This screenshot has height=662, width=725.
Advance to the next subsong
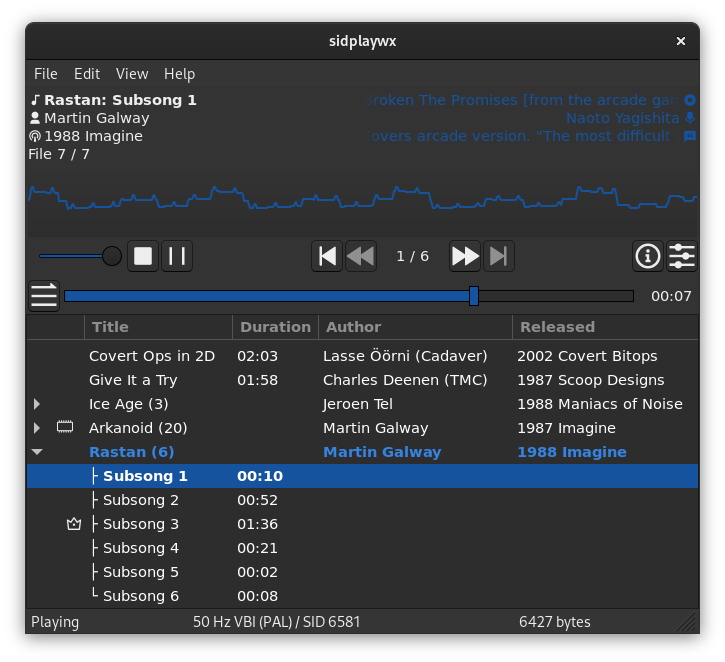point(465,256)
